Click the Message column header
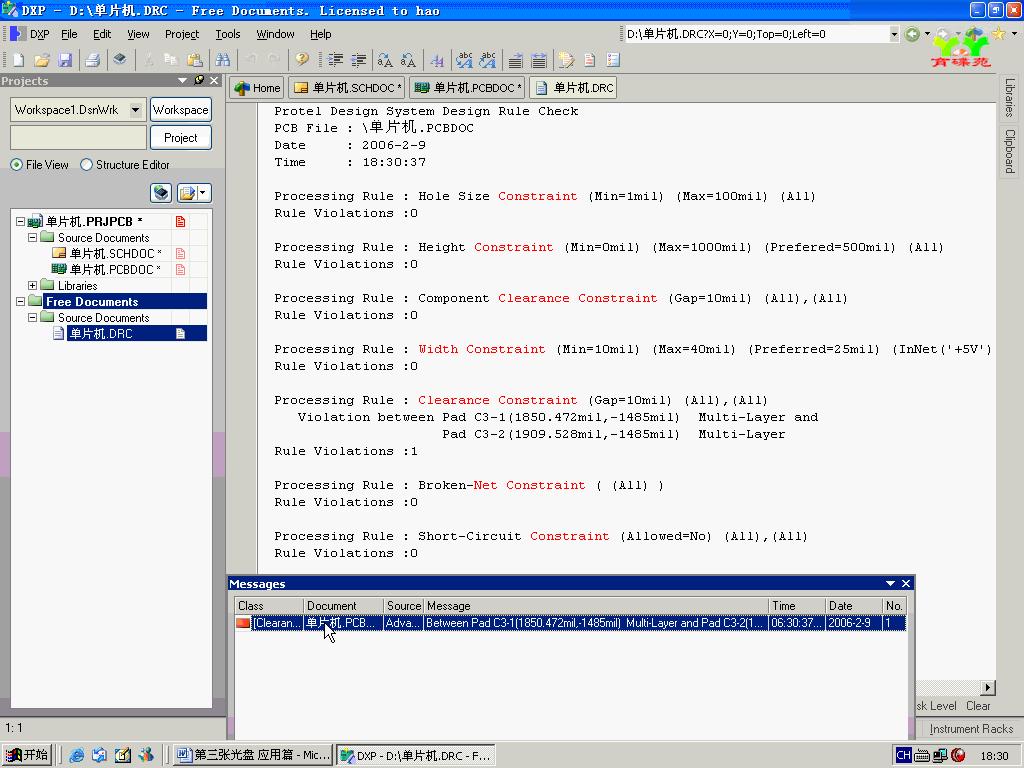1024x768 pixels. pyautogui.click(x=596, y=606)
